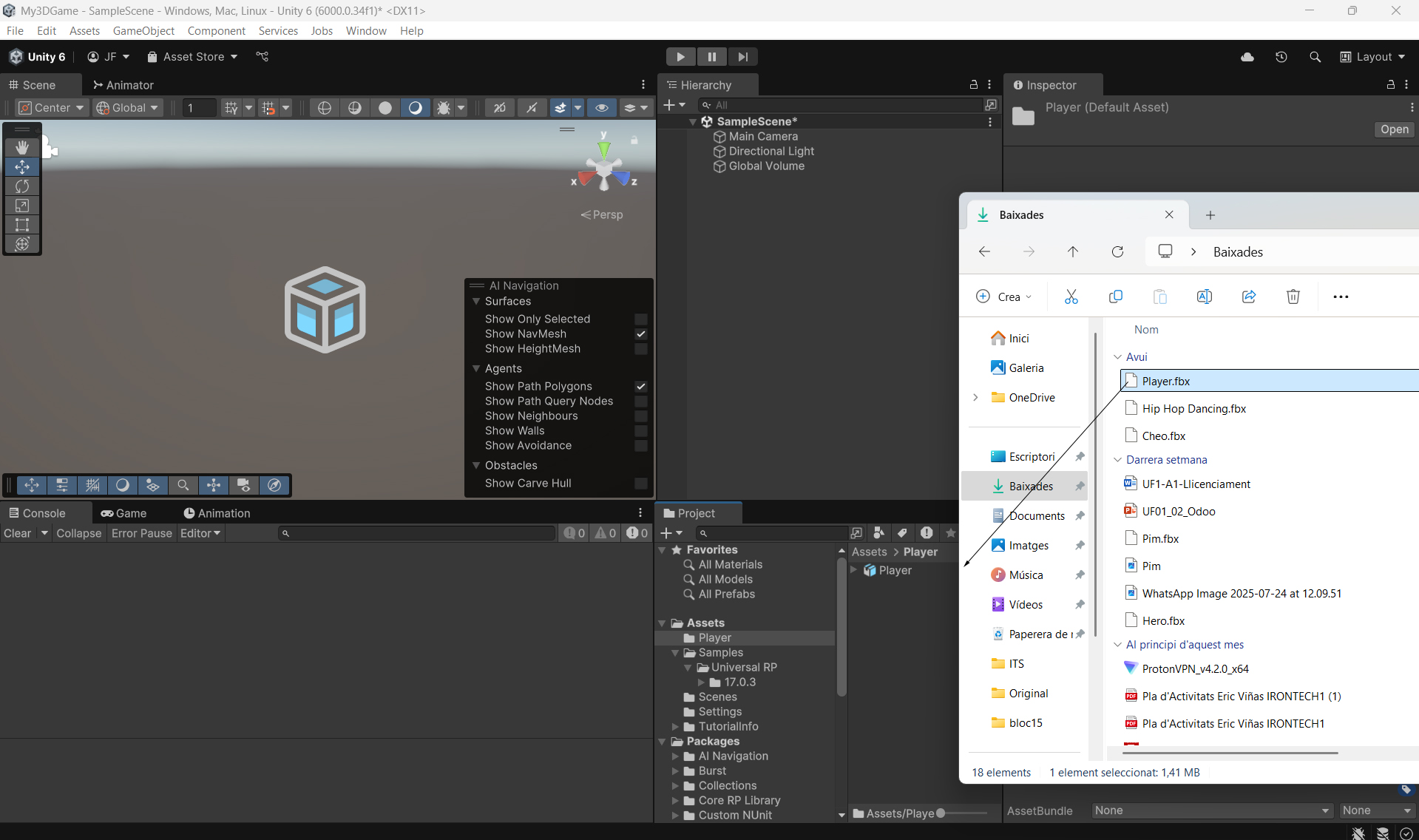Open the GameObject menu
This screenshot has width=1419, height=840.
coord(143,31)
